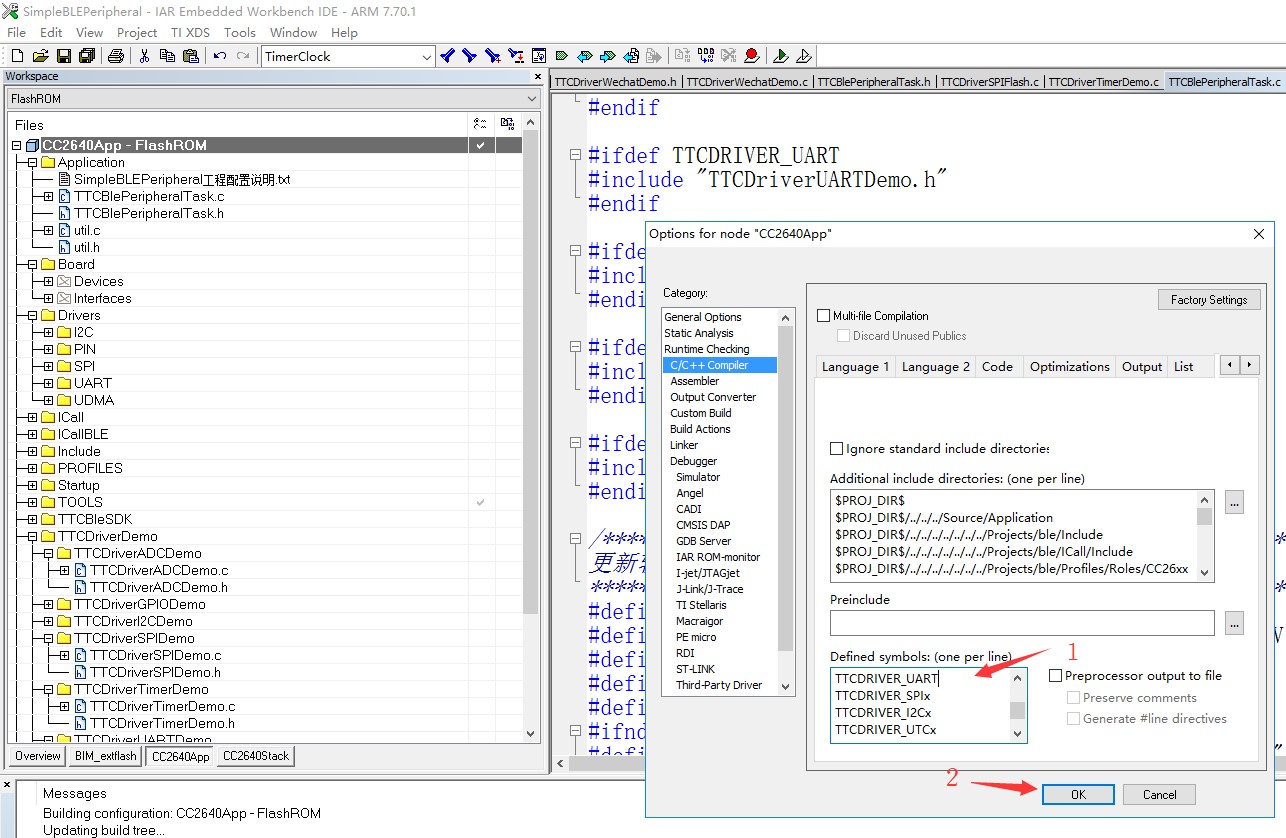Click the Go To line toolbar icon
The width and height of the screenshot is (1286, 838).
[539, 56]
